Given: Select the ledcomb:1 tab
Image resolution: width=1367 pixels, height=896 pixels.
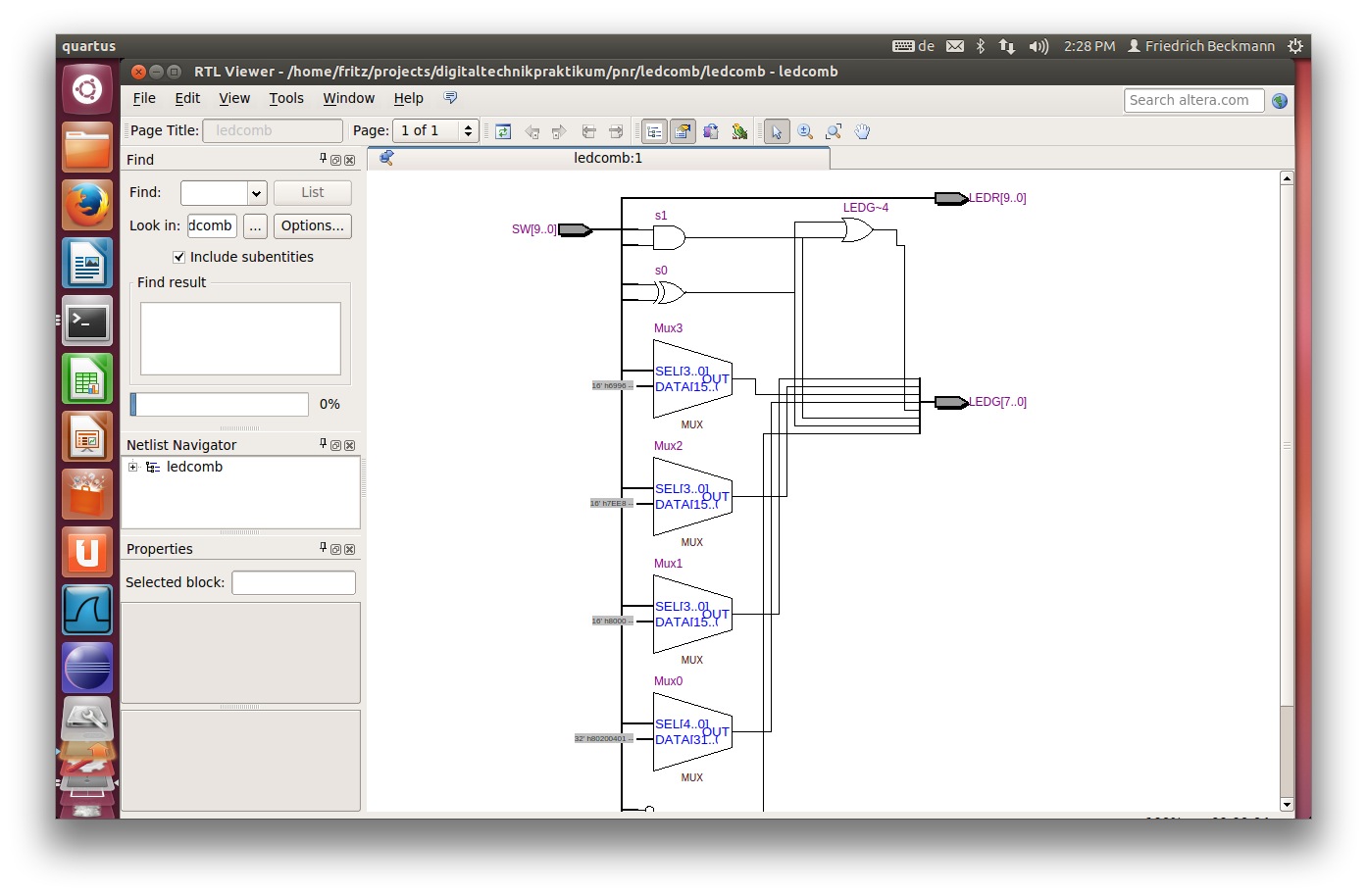Looking at the screenshot, I should click(607, 158).
